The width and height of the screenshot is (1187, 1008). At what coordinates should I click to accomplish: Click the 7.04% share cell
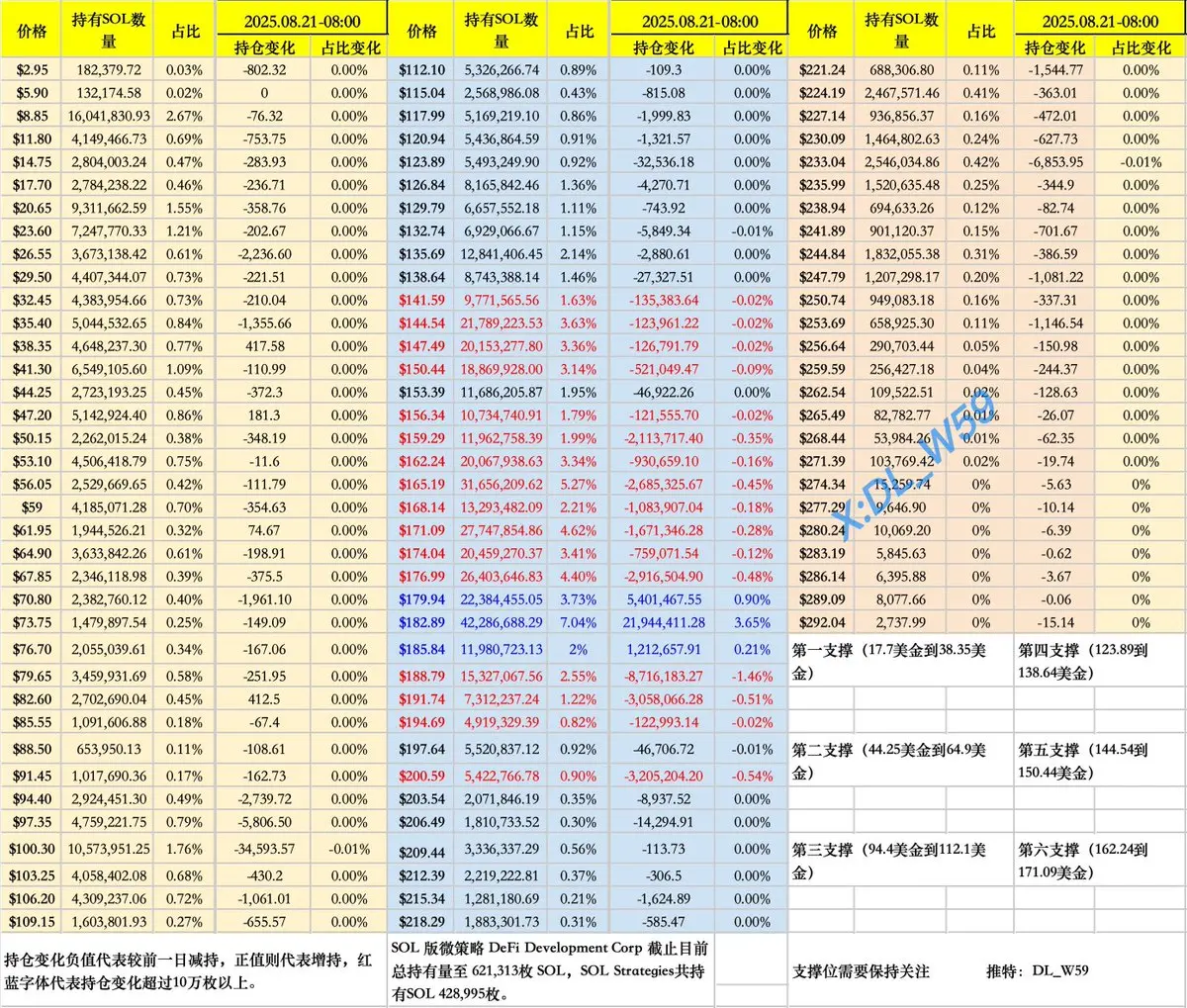click(579, 623)
